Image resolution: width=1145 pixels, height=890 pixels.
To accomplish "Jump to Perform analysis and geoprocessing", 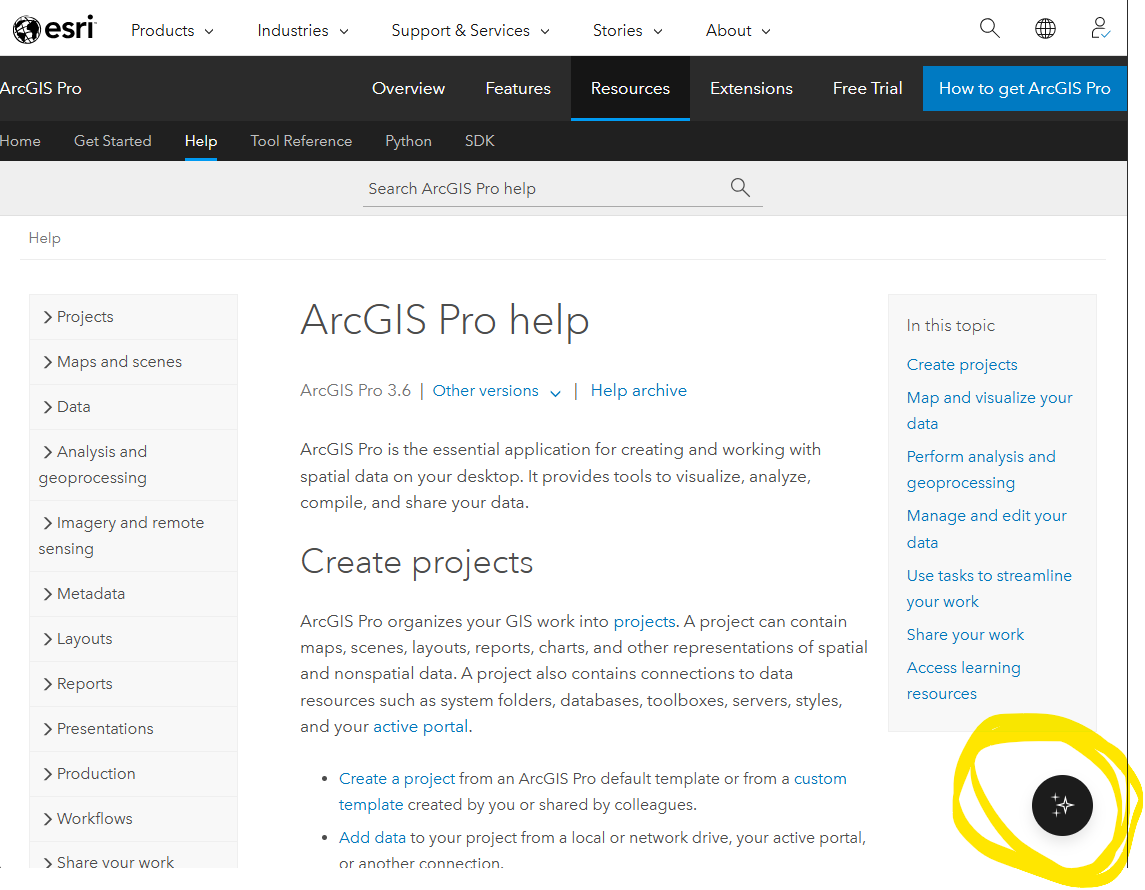I will click(x=981, y=469).
